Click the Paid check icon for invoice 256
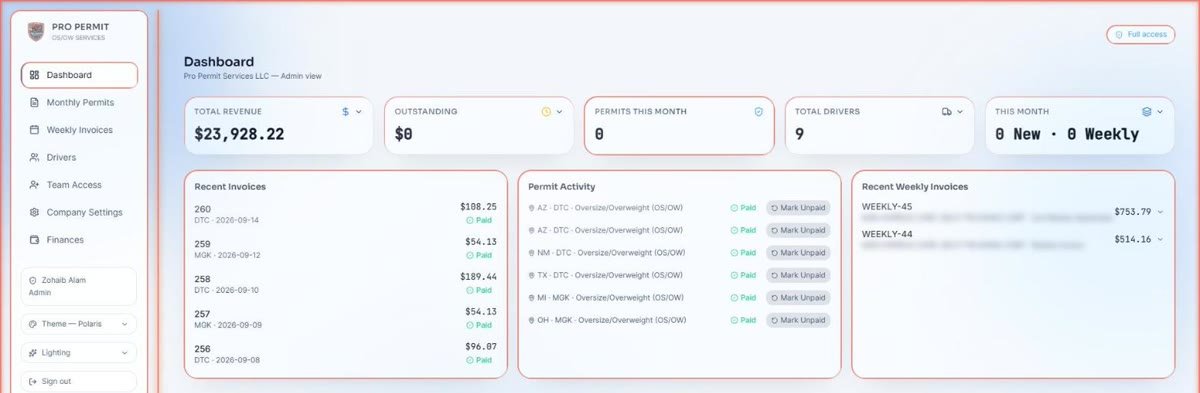This screenshot has height=393, width=1200. coord(470,360)
